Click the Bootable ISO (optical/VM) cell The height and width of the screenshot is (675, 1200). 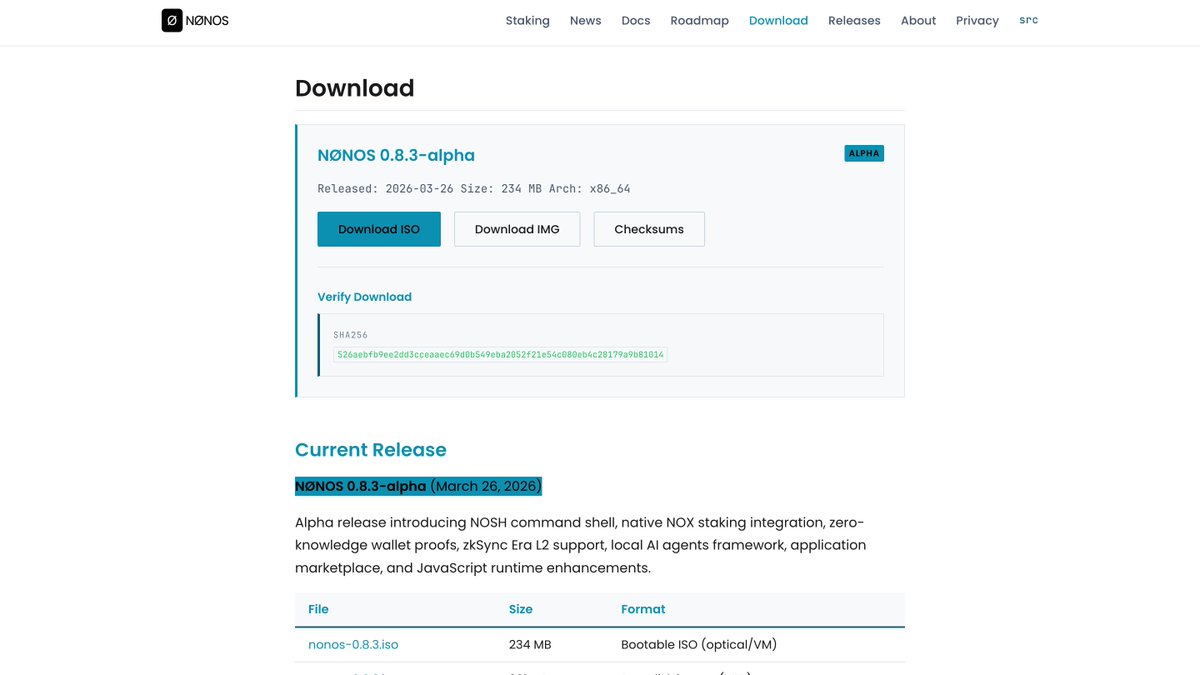click(699, 644)
